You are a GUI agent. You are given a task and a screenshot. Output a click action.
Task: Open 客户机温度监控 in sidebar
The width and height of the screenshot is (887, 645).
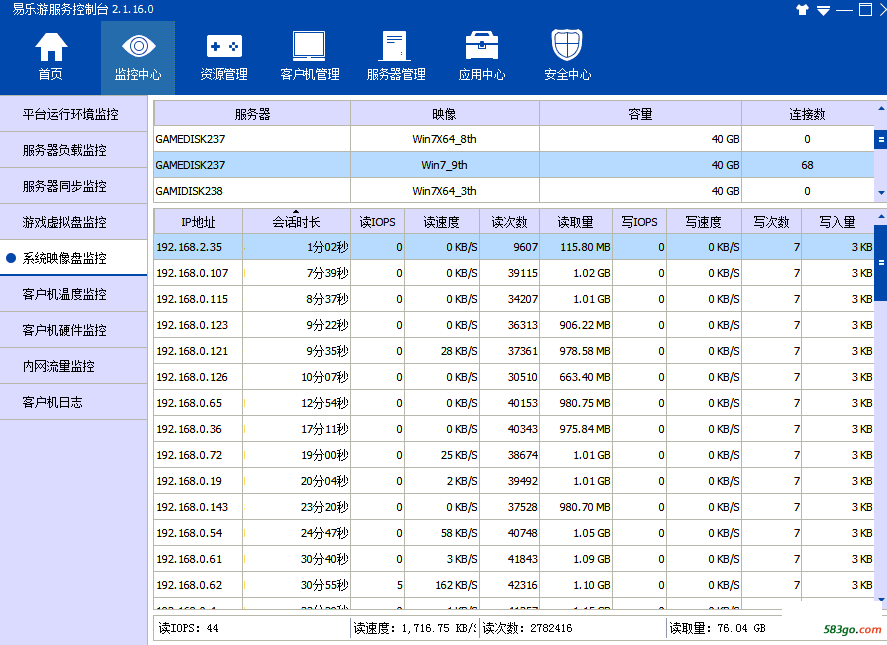tap(74, 294)
